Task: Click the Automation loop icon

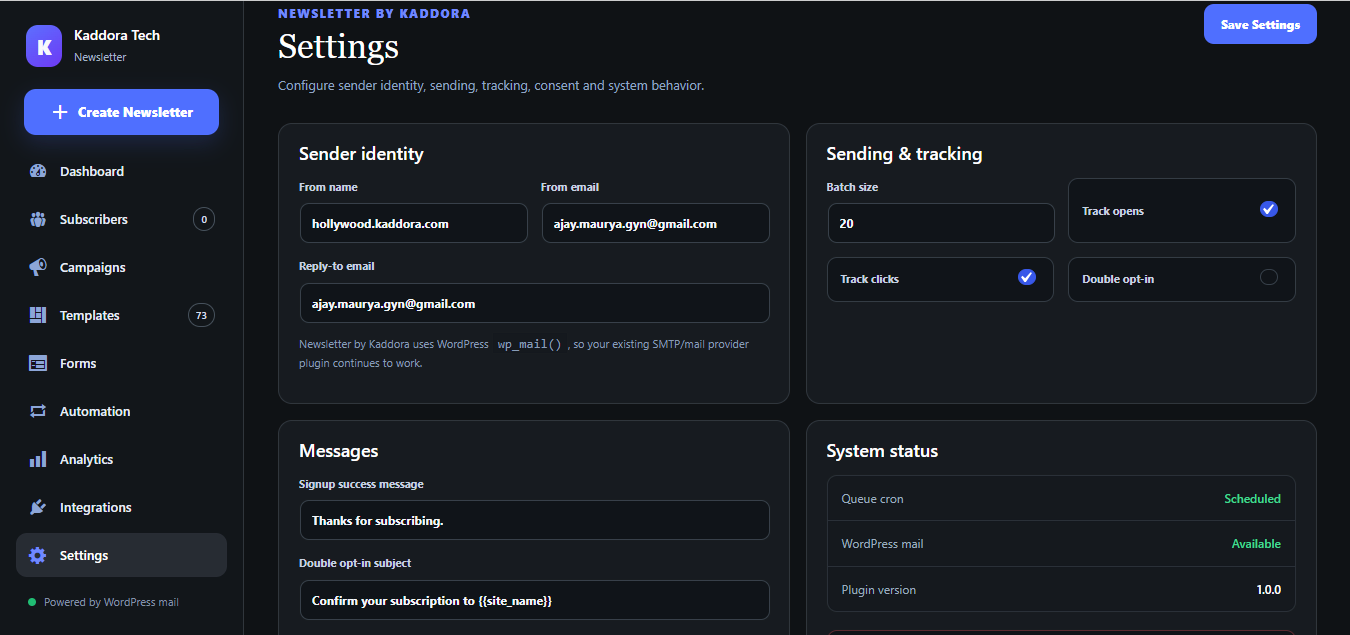Action: [x=38, y=411]
